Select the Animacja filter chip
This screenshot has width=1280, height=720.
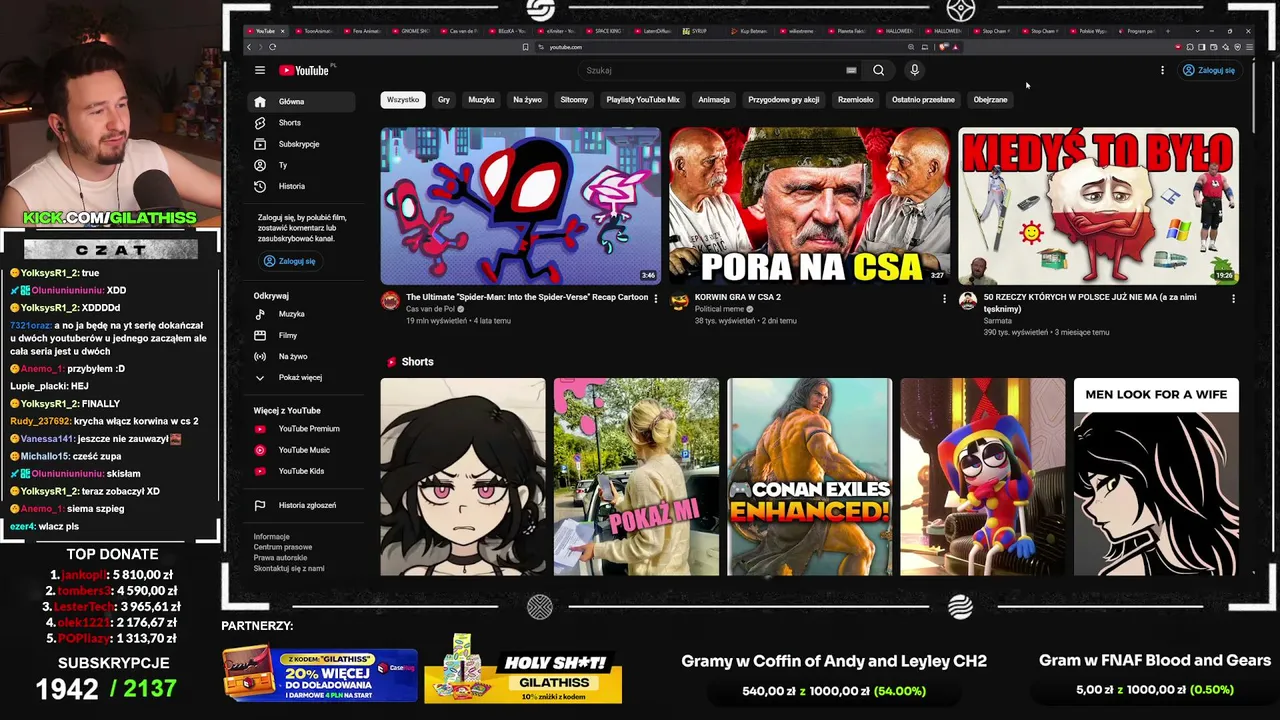(714, 100)
